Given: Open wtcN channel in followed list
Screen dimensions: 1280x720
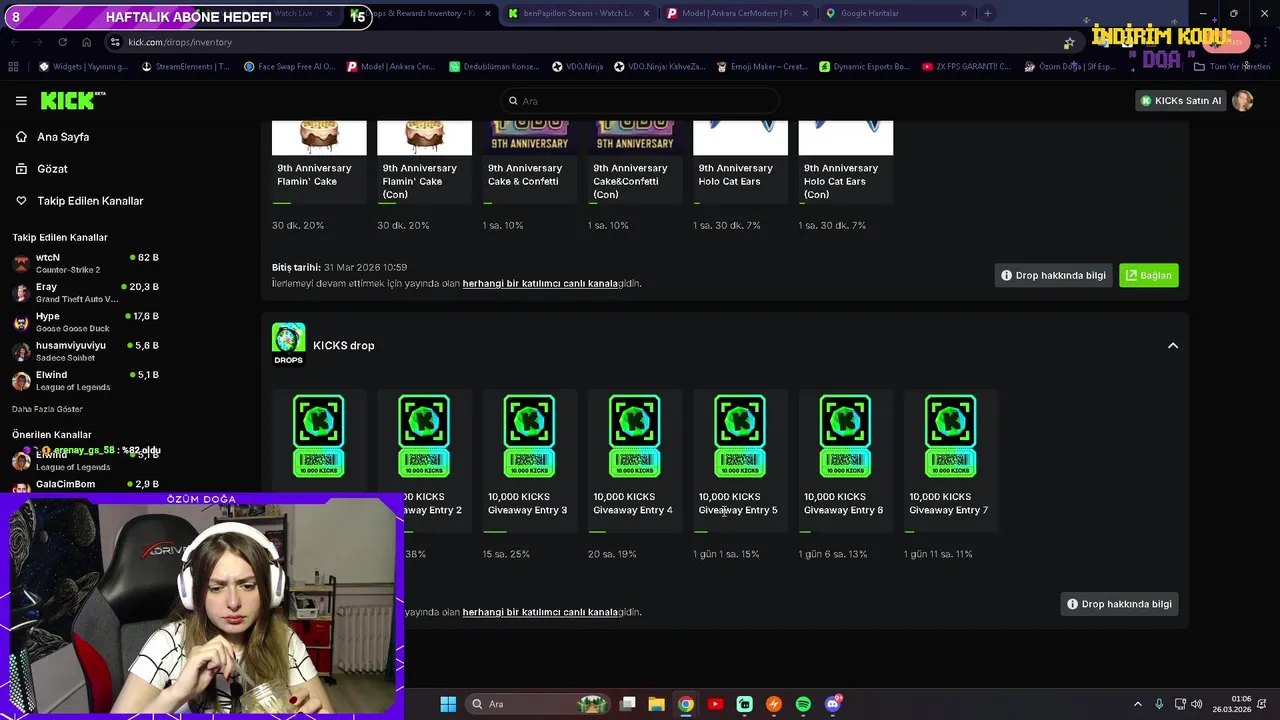Looking at the screenshot, I should click(85, 263).
